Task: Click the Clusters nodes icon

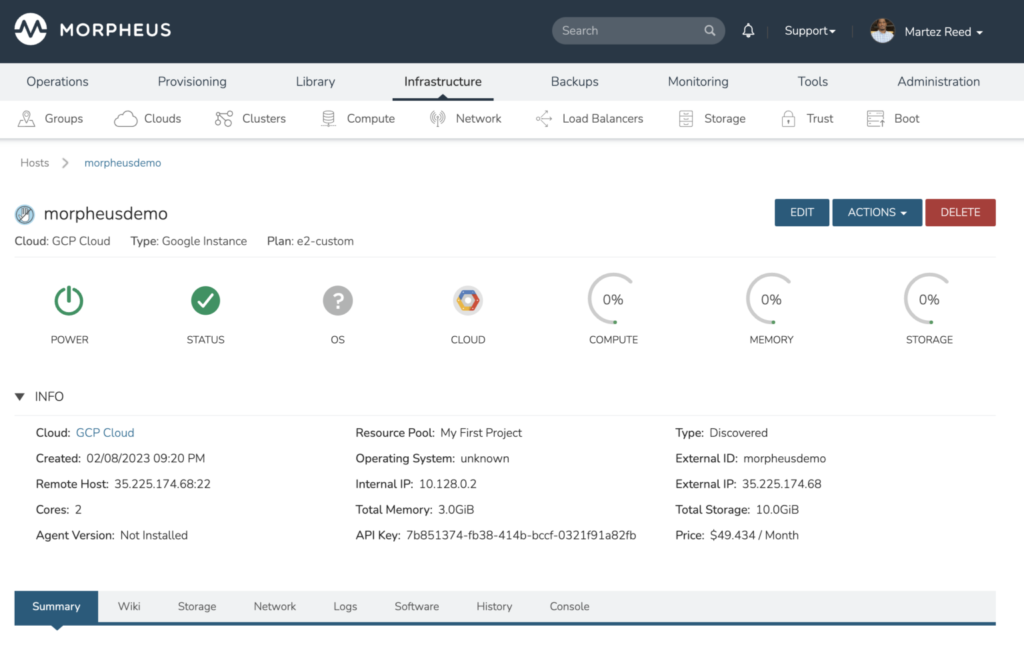Action: (223, 119)
